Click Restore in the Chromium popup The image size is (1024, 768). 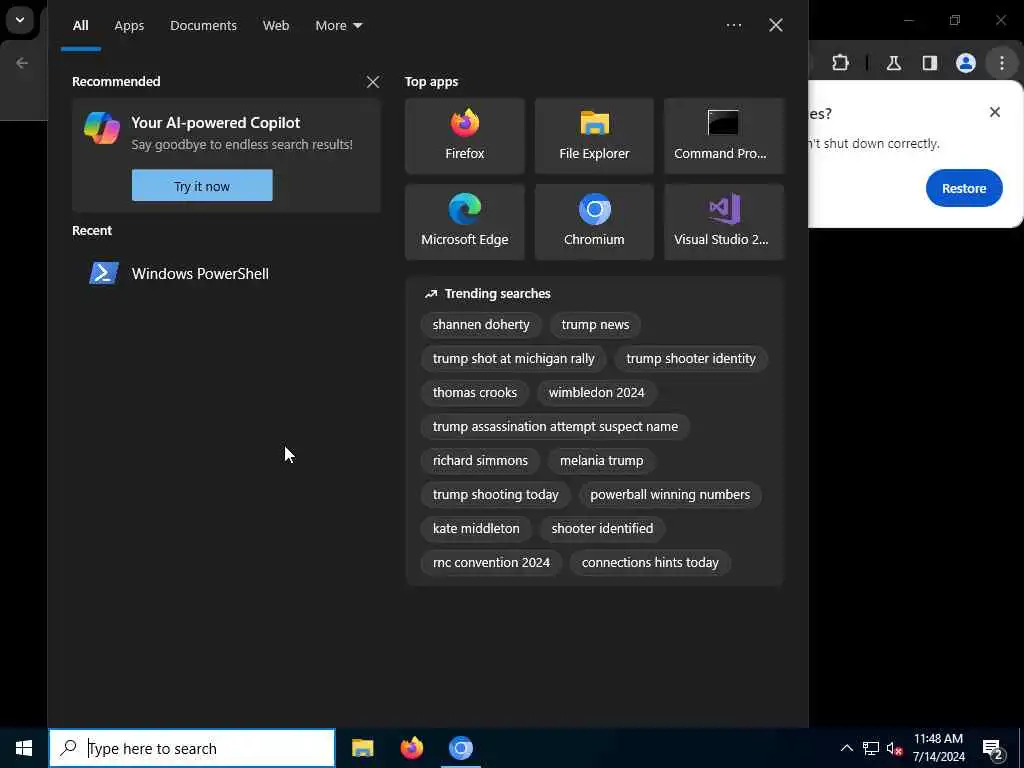tap(964, 188)
